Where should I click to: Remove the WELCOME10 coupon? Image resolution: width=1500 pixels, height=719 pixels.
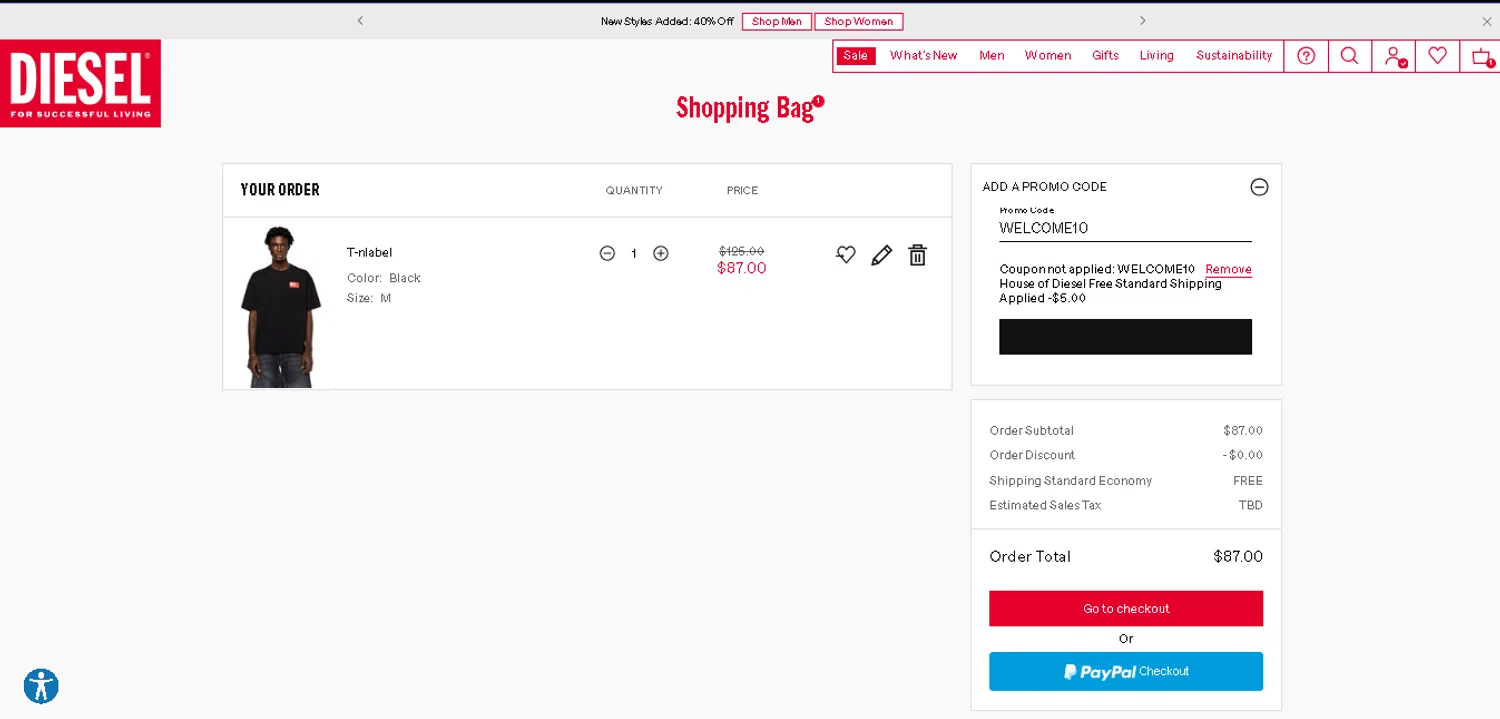coord(1228,269)
